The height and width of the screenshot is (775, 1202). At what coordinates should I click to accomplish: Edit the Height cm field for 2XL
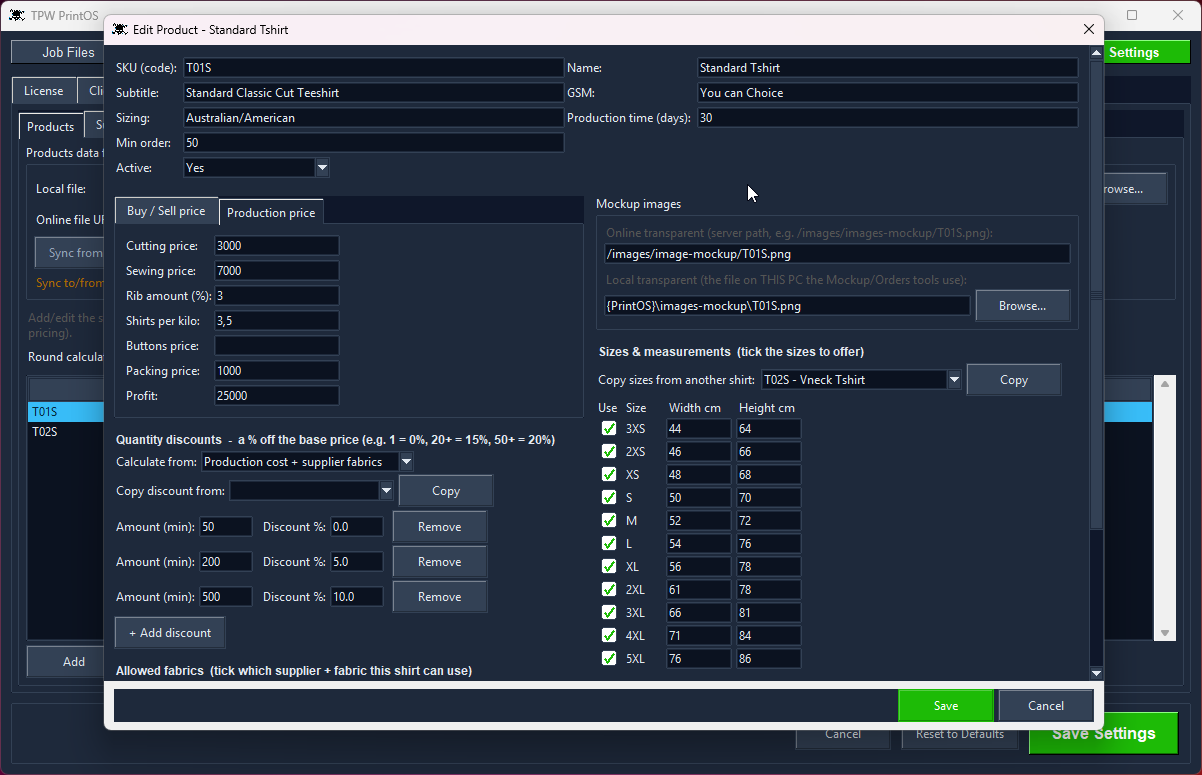769,590
